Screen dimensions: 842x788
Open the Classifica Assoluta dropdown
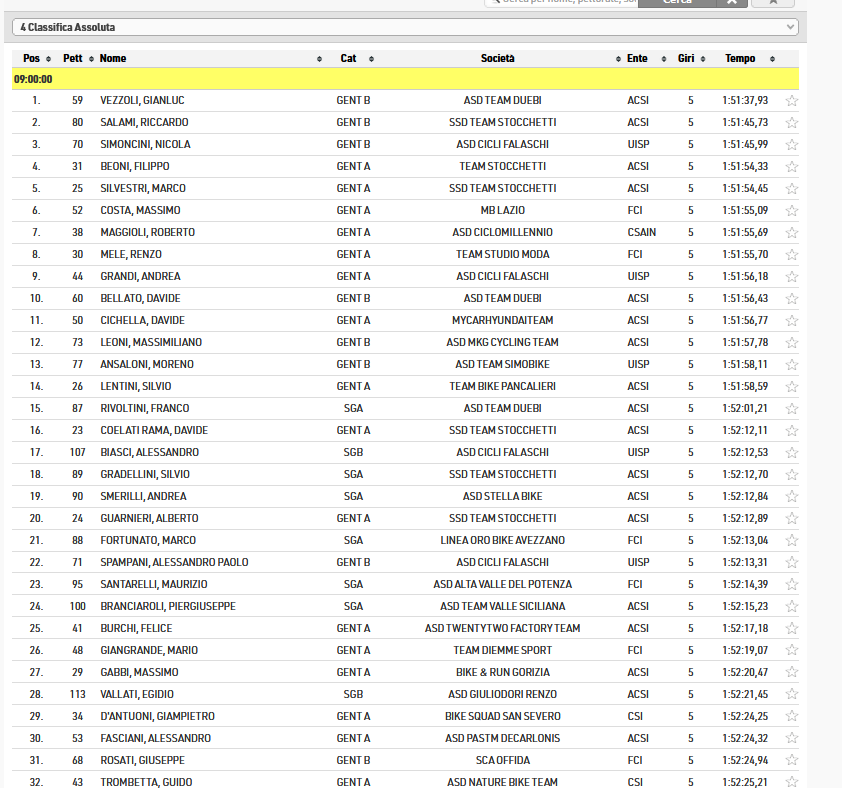tap(405, 27)
